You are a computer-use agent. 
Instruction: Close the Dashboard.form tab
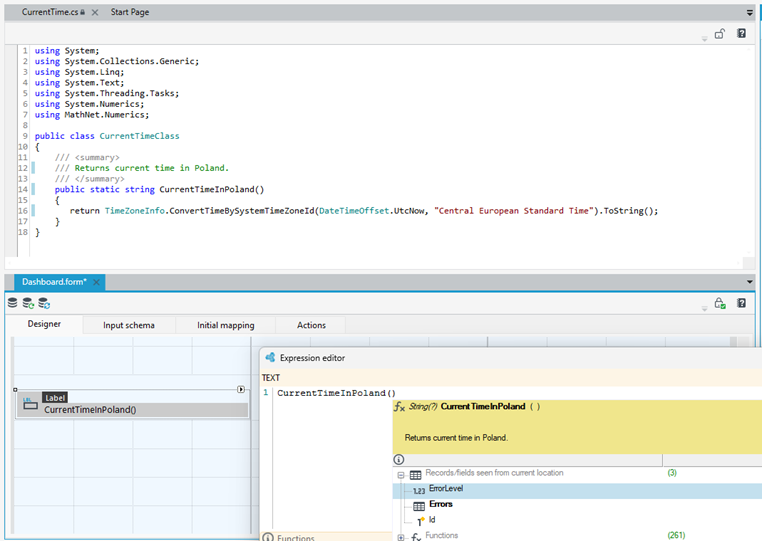click(x=96, y=282)
